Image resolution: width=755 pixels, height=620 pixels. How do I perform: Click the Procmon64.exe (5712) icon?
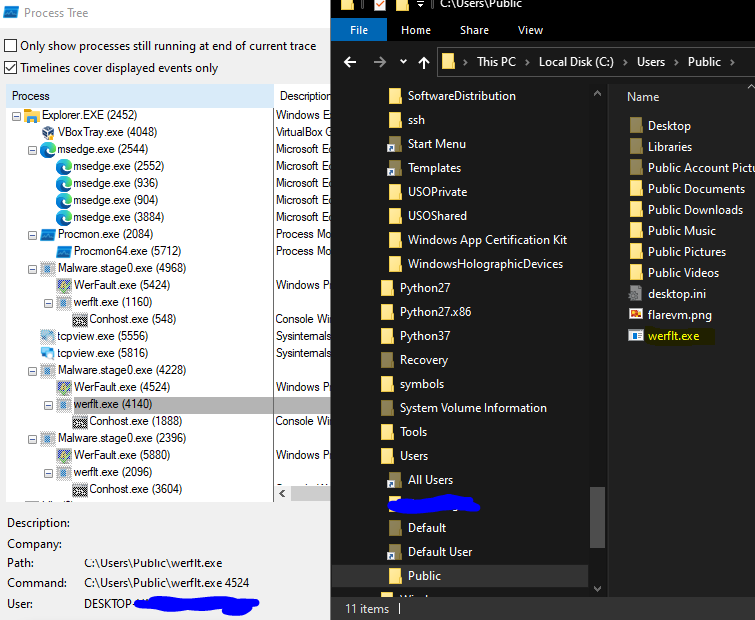coord(64,252)
